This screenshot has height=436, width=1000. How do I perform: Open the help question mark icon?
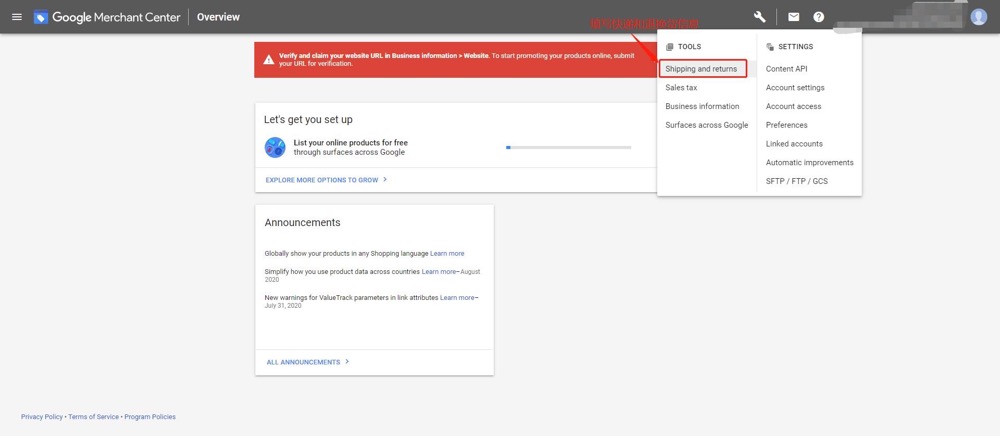pos(819,17)
